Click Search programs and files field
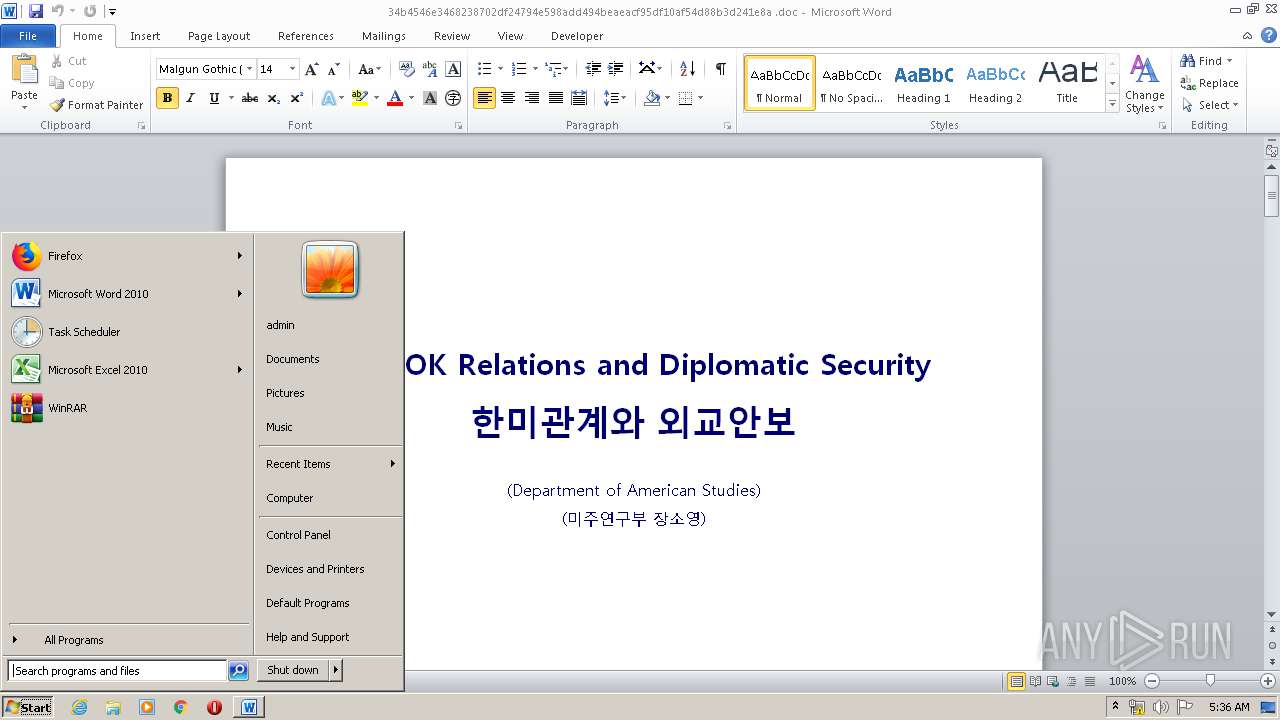The image size is (1280, 720). (117, 671)
